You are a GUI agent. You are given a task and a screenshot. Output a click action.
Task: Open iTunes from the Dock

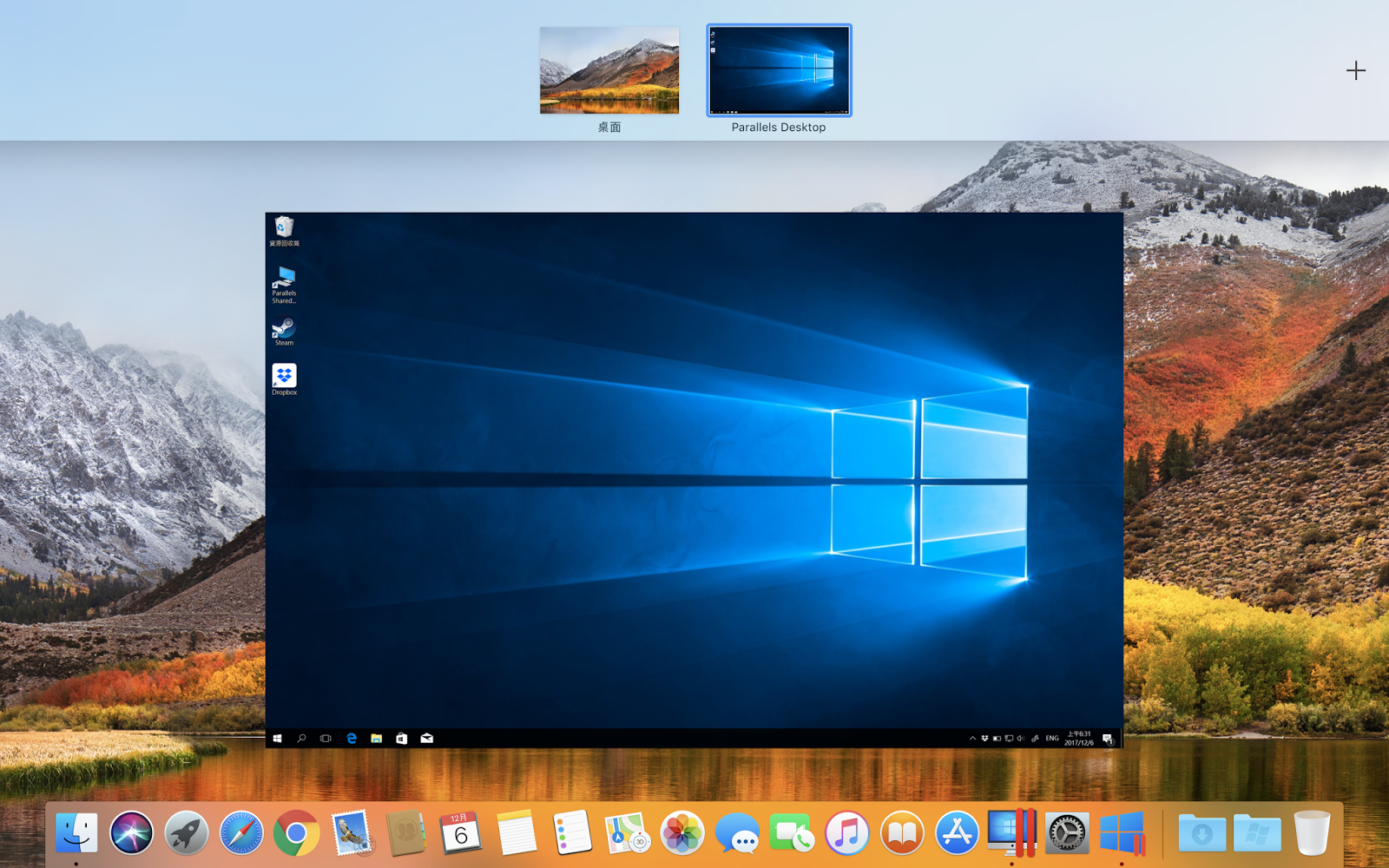(x=846, y=834)
